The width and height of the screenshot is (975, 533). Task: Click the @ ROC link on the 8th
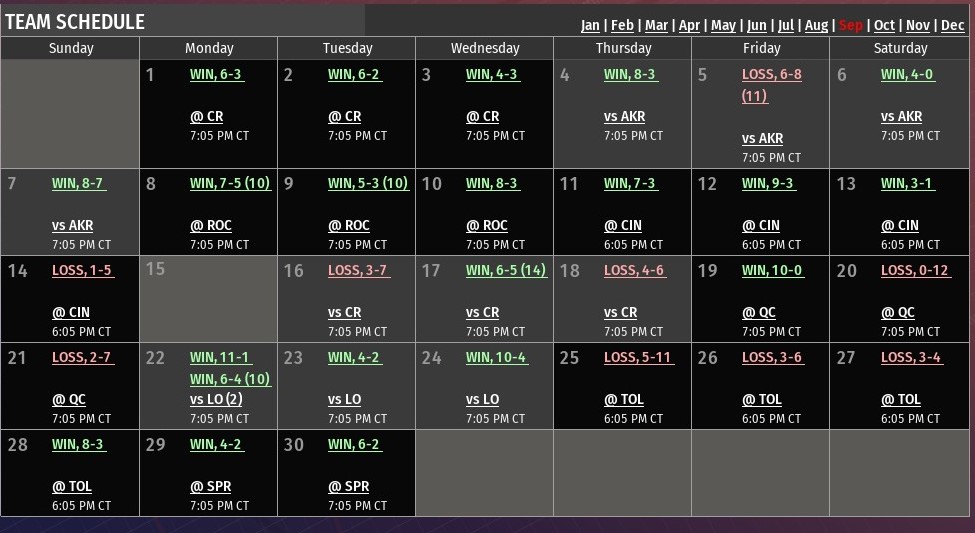(x=210, y=225)
